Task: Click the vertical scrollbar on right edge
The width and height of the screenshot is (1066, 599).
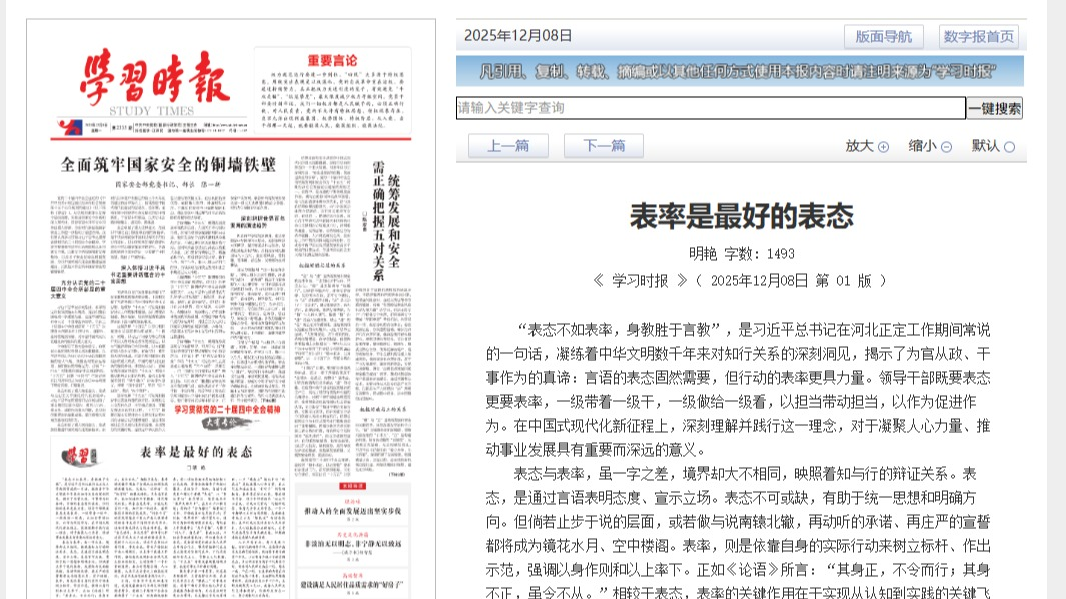Action: tap(1056, 300)
